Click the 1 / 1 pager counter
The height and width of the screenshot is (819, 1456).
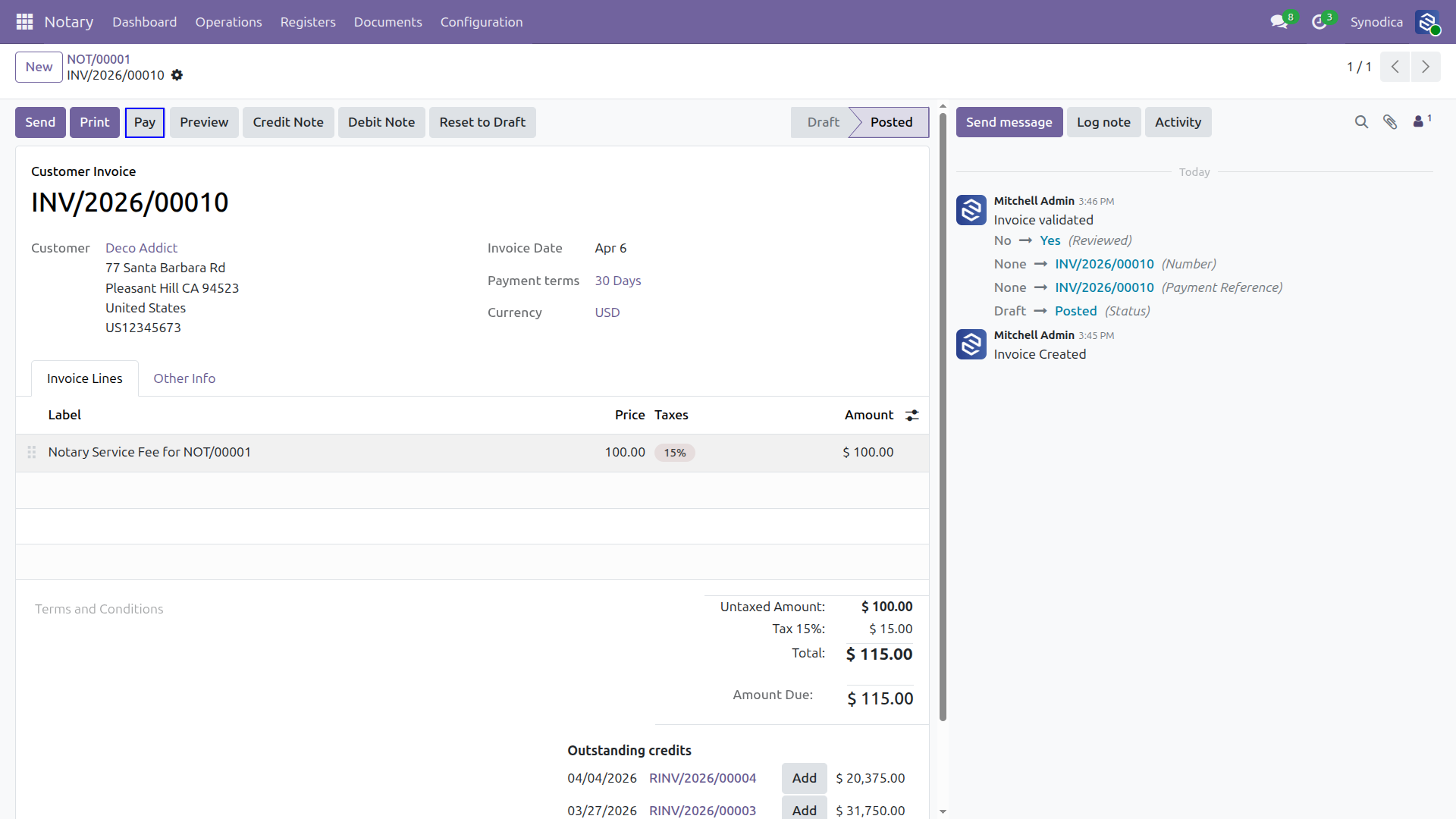[1359, 67]
